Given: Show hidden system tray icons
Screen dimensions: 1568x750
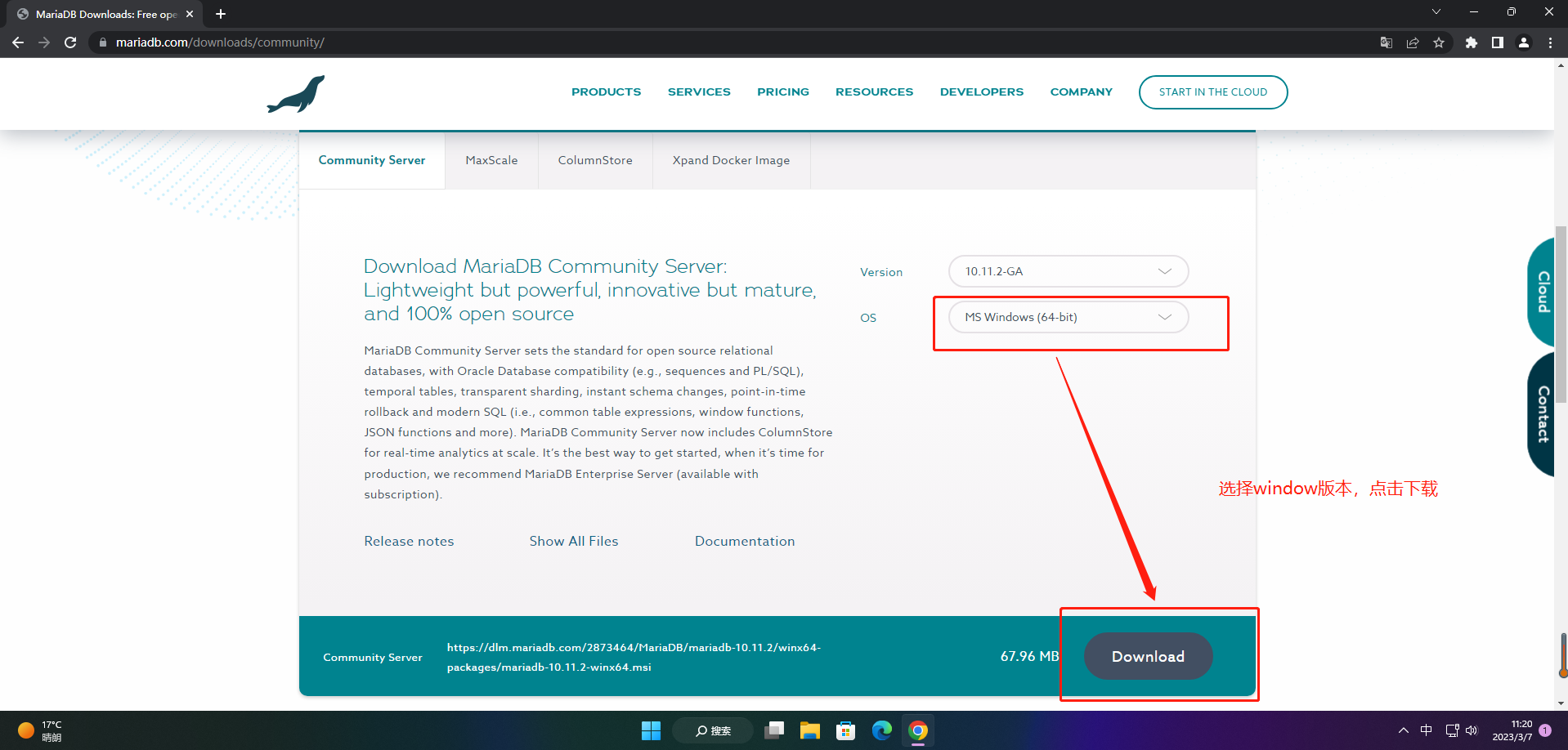Looking at the screenshot, I should point(1404,730).
